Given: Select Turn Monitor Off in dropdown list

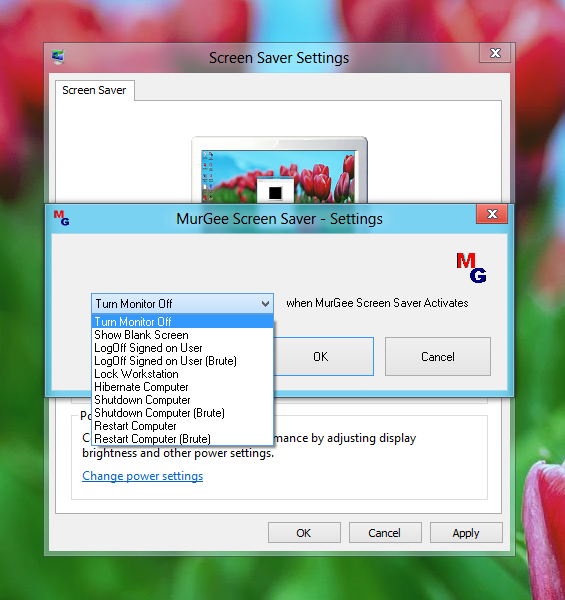Looking at the screenshot, I should (182, 321).
